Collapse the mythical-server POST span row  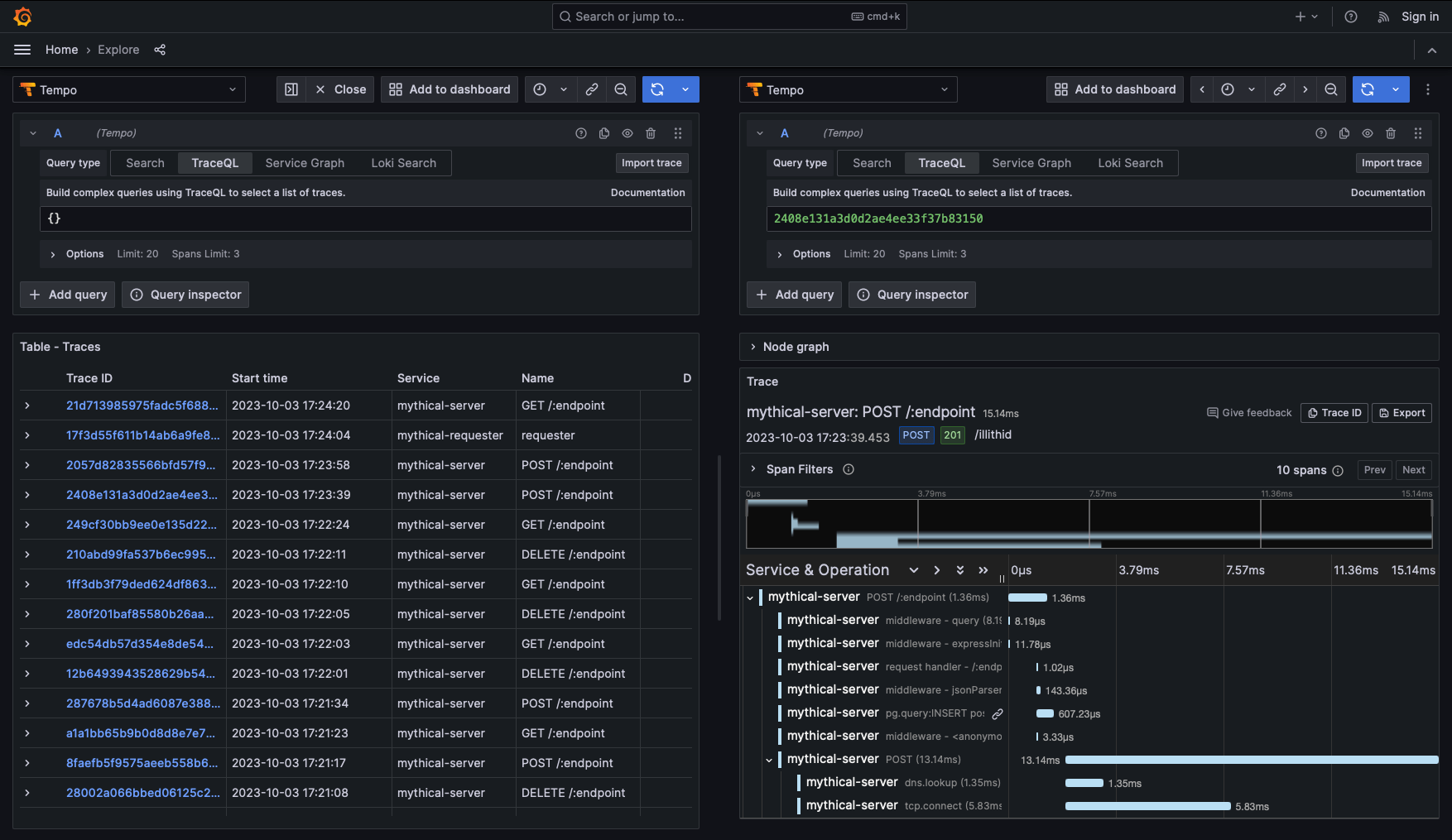[x=769, y=759]
